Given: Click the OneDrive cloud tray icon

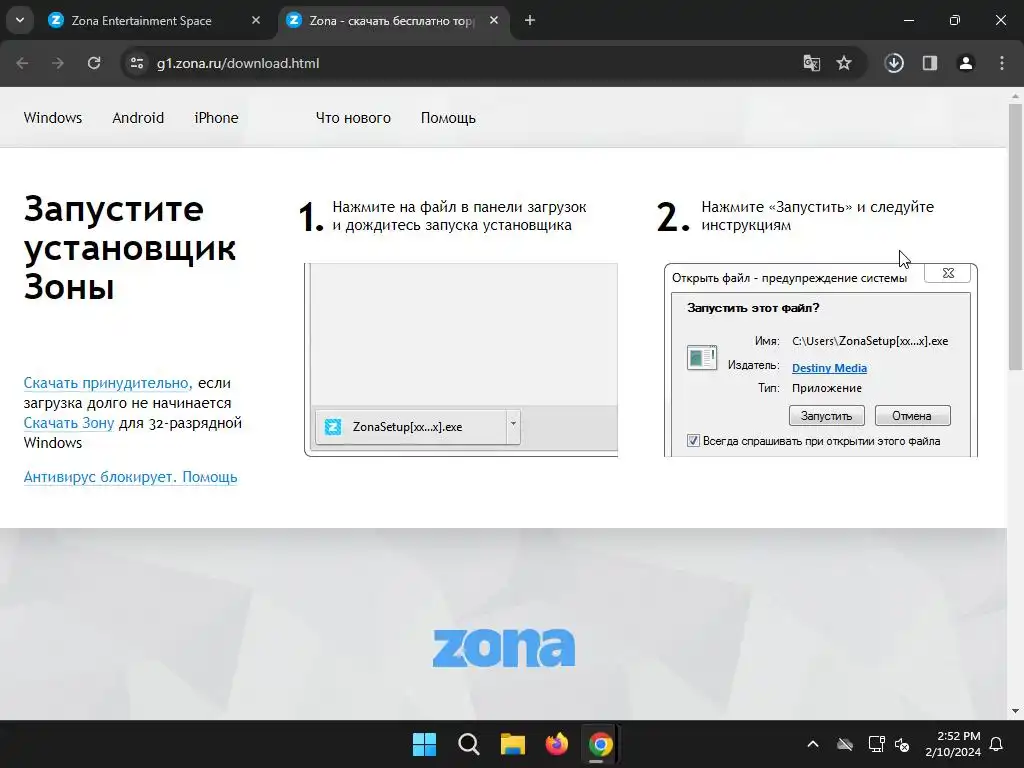Looking at the screenshot, I should pyautogui.click(x=845, y=744).
